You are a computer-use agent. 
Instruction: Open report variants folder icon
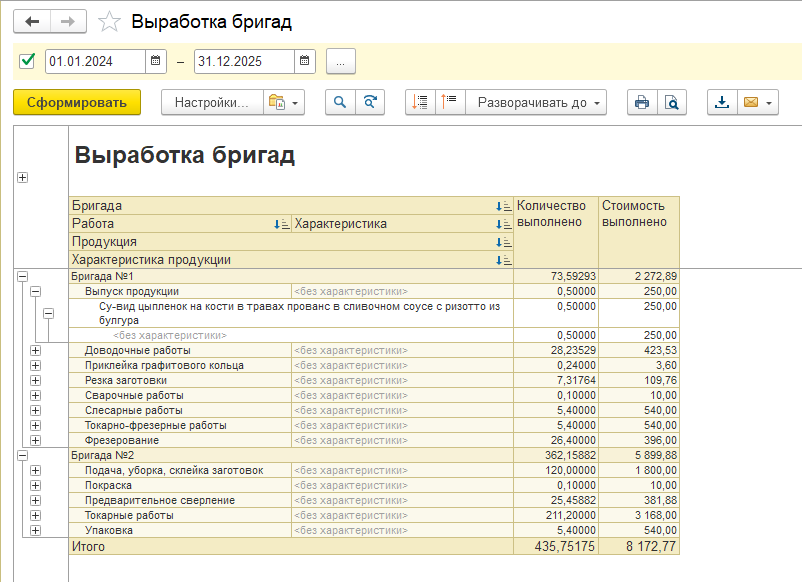[277, 102]
